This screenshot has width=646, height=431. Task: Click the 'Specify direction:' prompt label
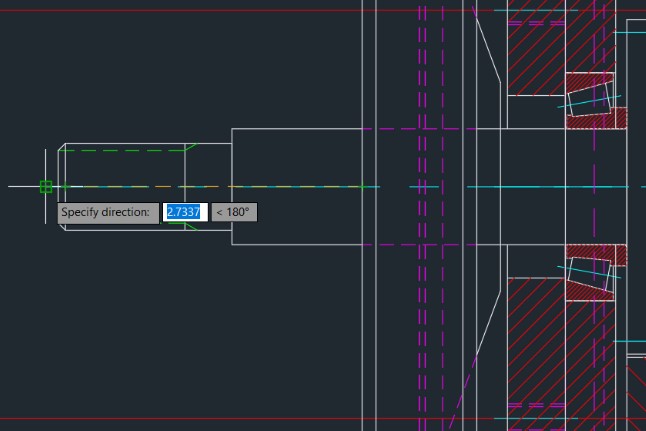coord(108,213)
